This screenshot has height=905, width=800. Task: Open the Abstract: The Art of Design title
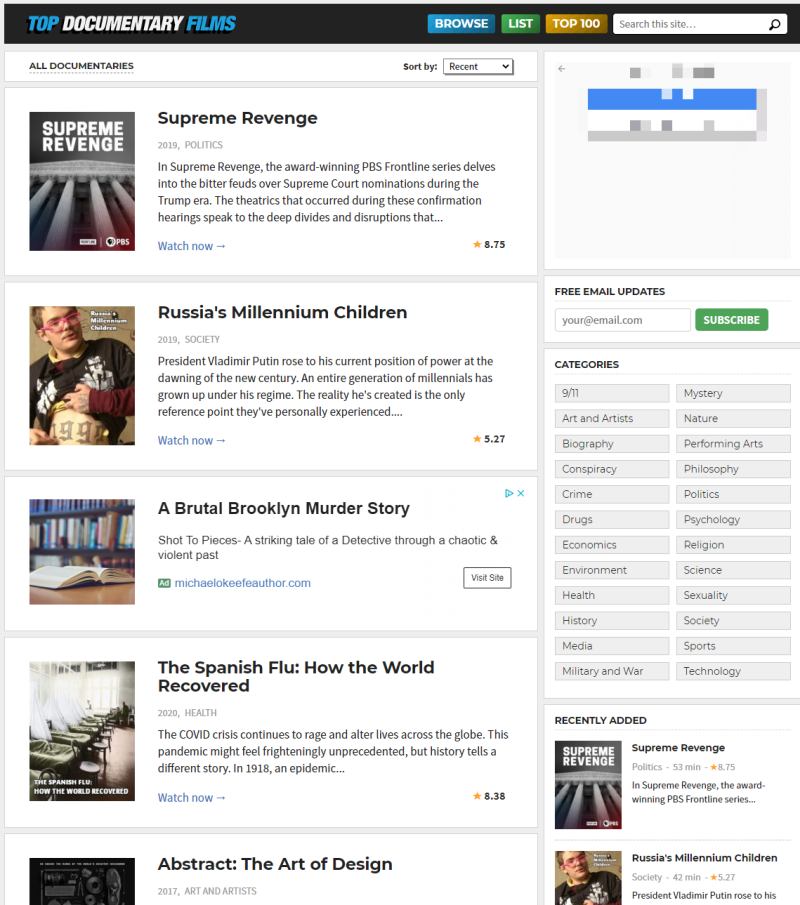click(x=275, y=864)
